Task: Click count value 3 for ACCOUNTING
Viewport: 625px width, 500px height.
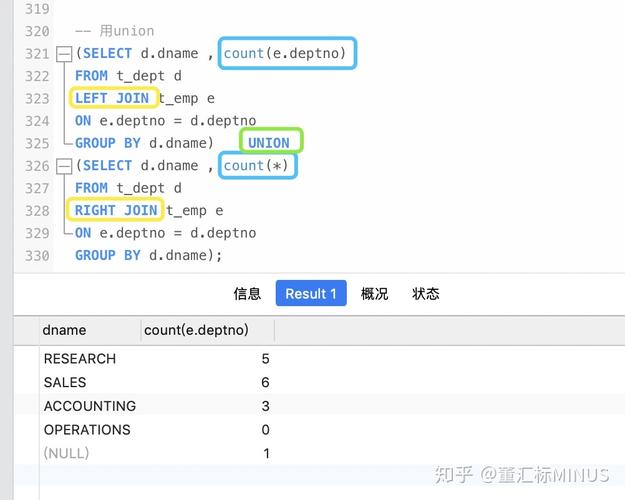Action: click(x=265, y=406)
